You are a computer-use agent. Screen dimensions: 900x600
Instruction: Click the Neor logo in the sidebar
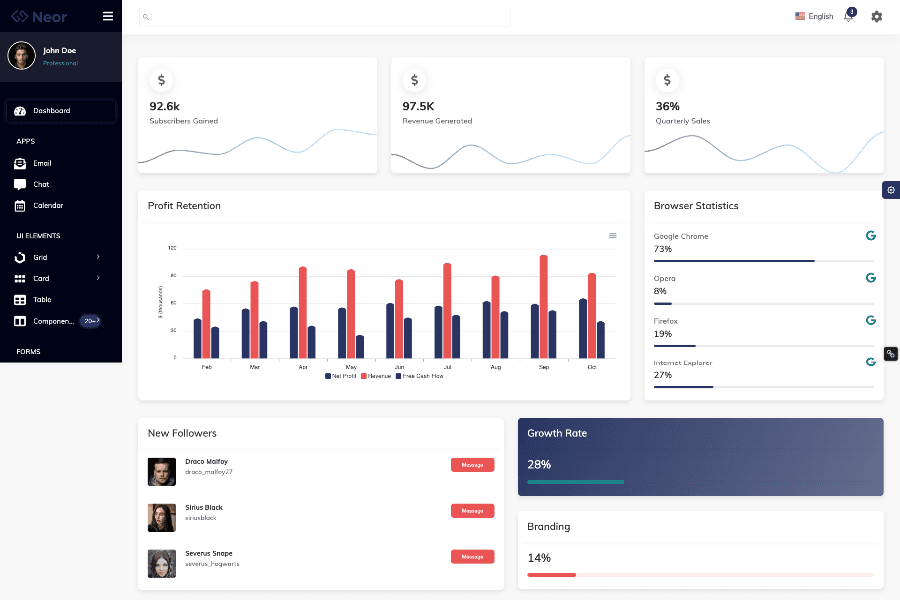[x=38, y=16]
